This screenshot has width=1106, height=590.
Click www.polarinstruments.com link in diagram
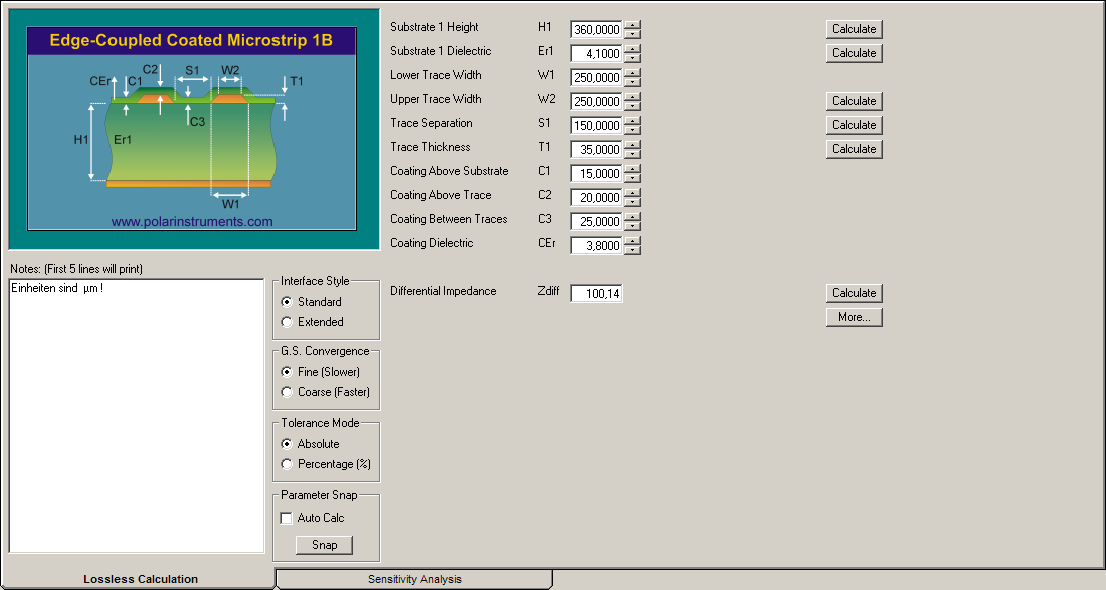coord(192,222)
